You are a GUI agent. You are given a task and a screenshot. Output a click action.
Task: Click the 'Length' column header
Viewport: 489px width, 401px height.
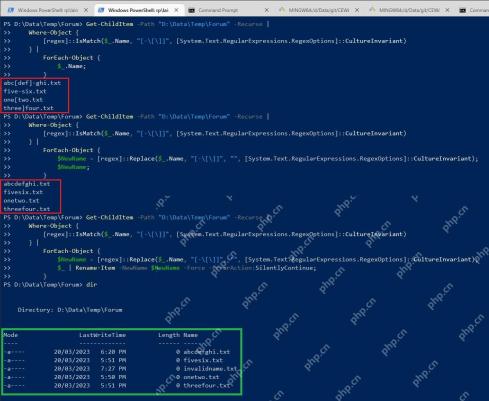[169, 335]
